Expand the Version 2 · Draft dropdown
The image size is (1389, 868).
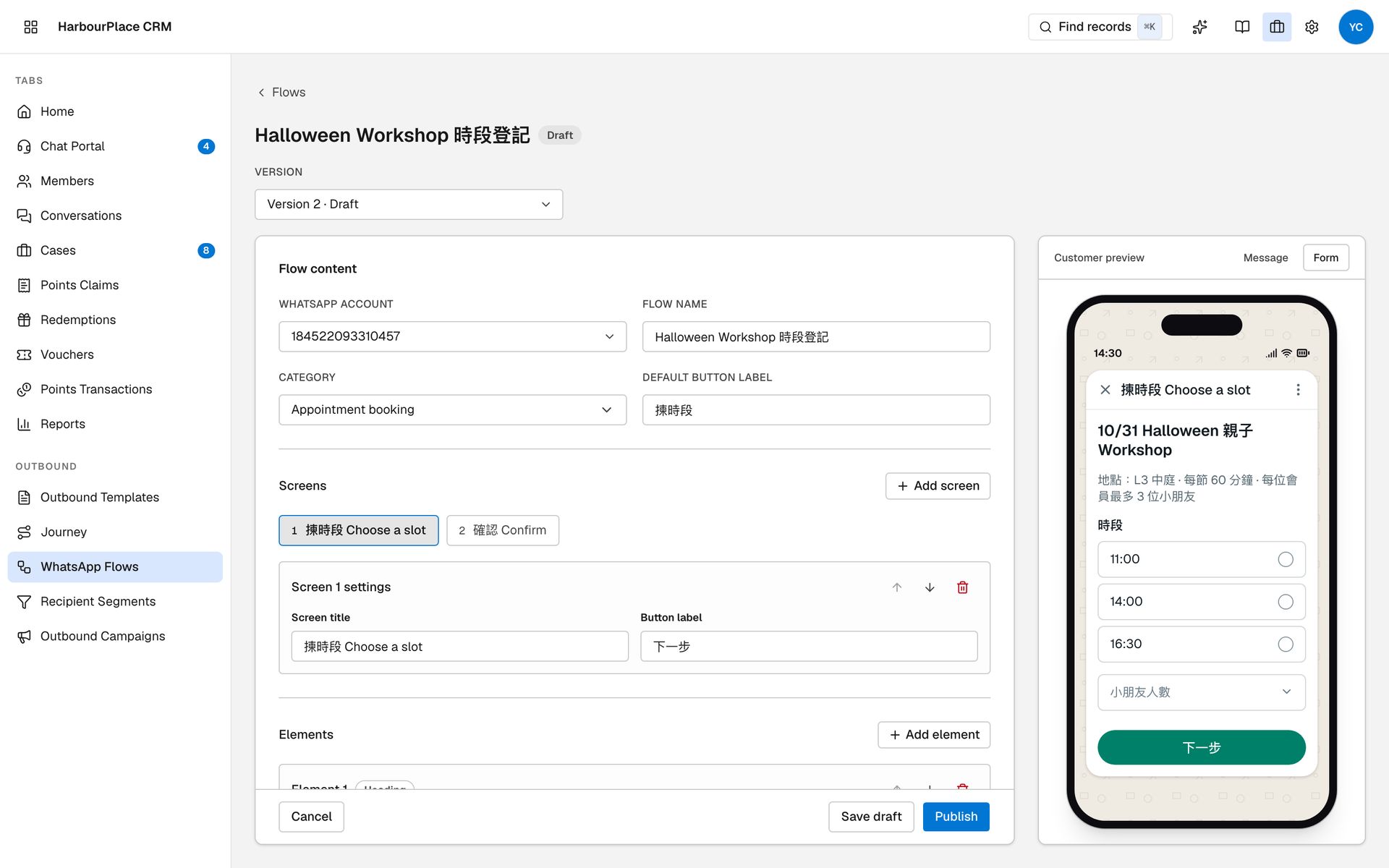tap(409, 205)
